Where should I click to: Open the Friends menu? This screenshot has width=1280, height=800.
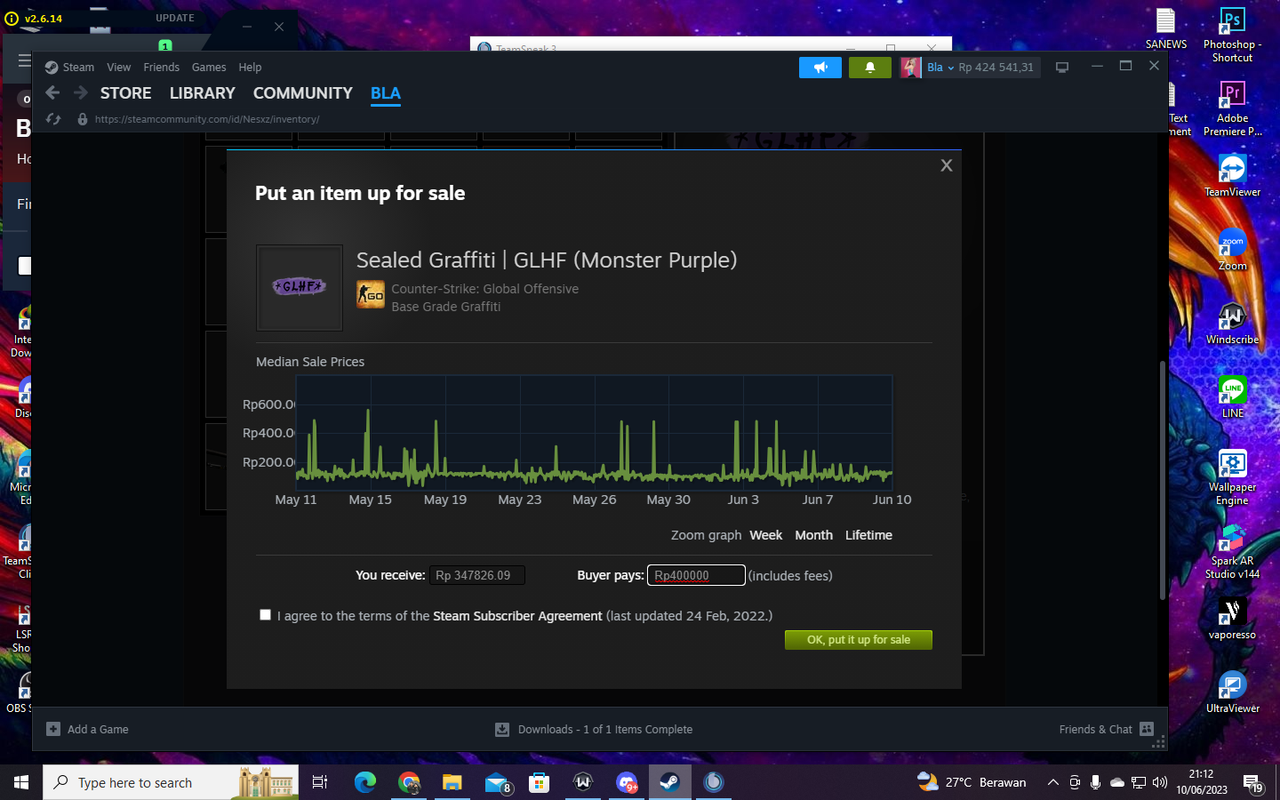pyautogui.click(x=161, y=67)
